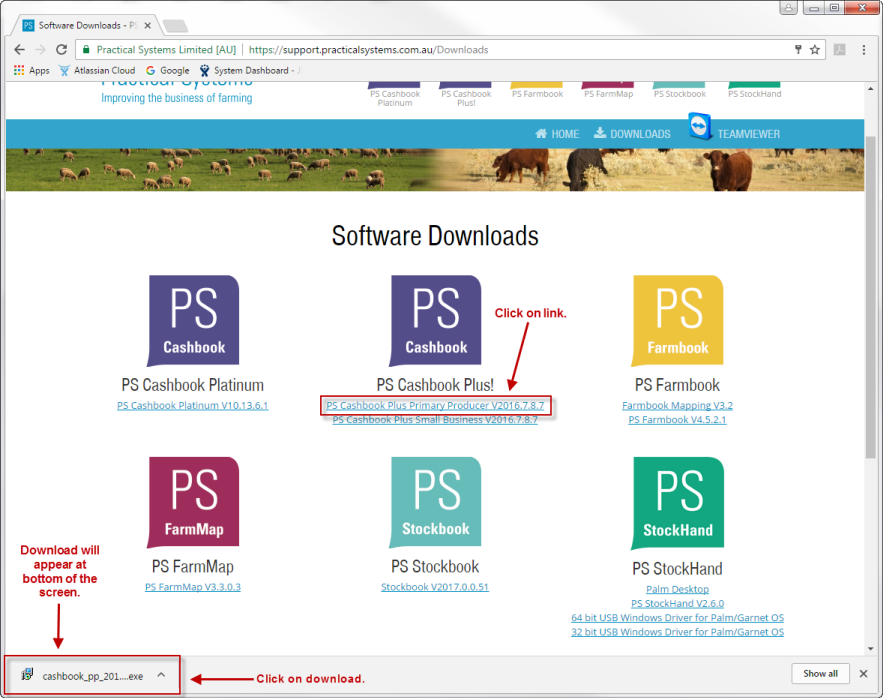Get the 32 bit USB Windows Driver link

[677, 632]
